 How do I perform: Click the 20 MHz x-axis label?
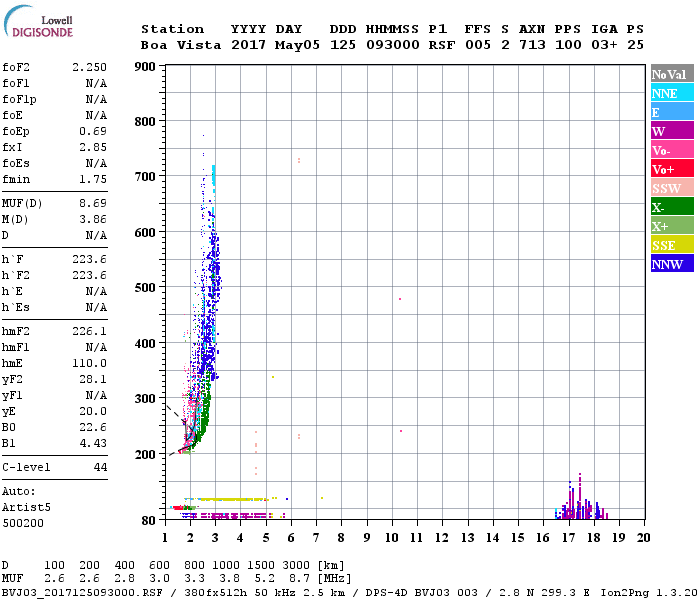[x=643, y=538]
